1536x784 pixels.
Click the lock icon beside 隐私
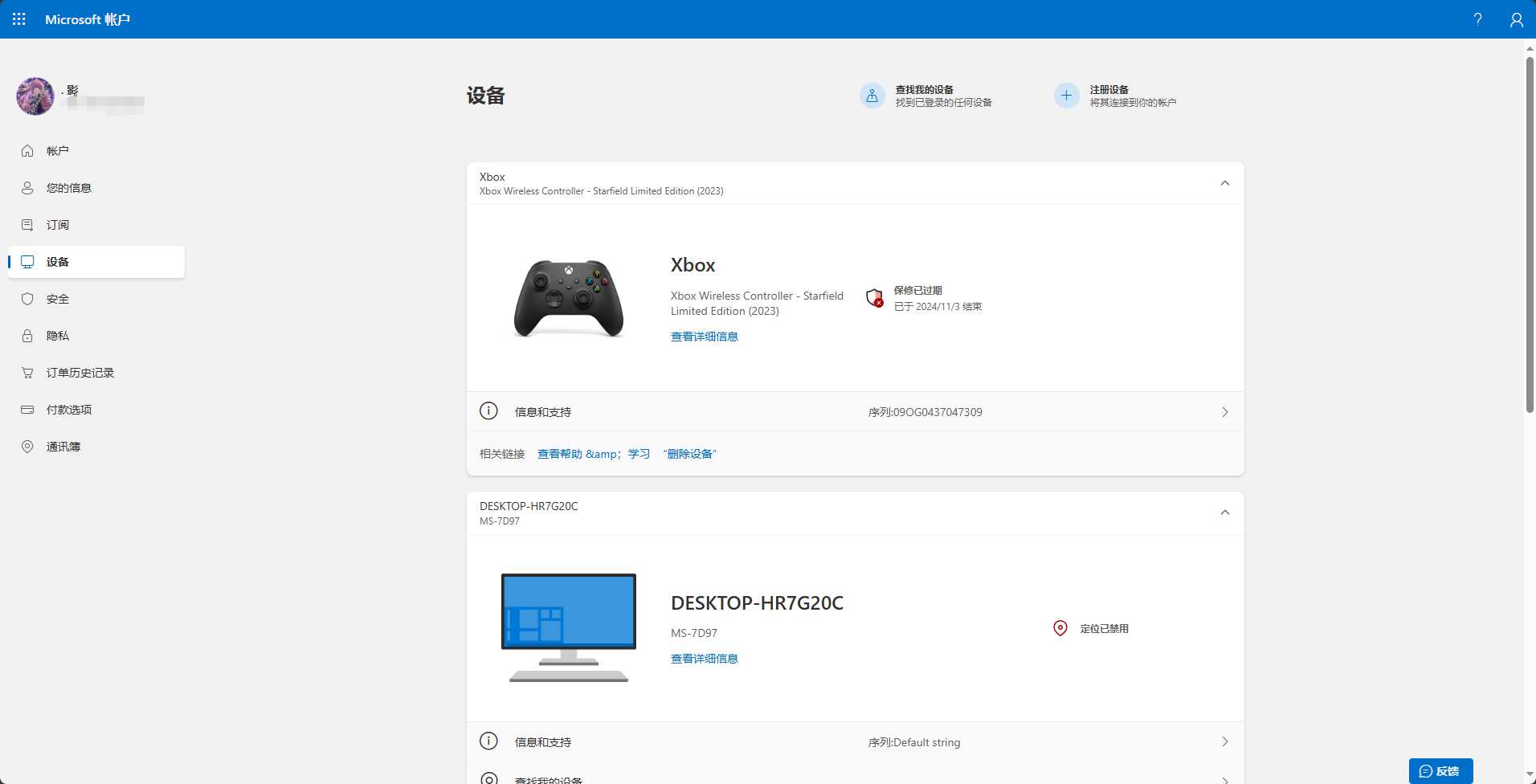coord(27,336)
